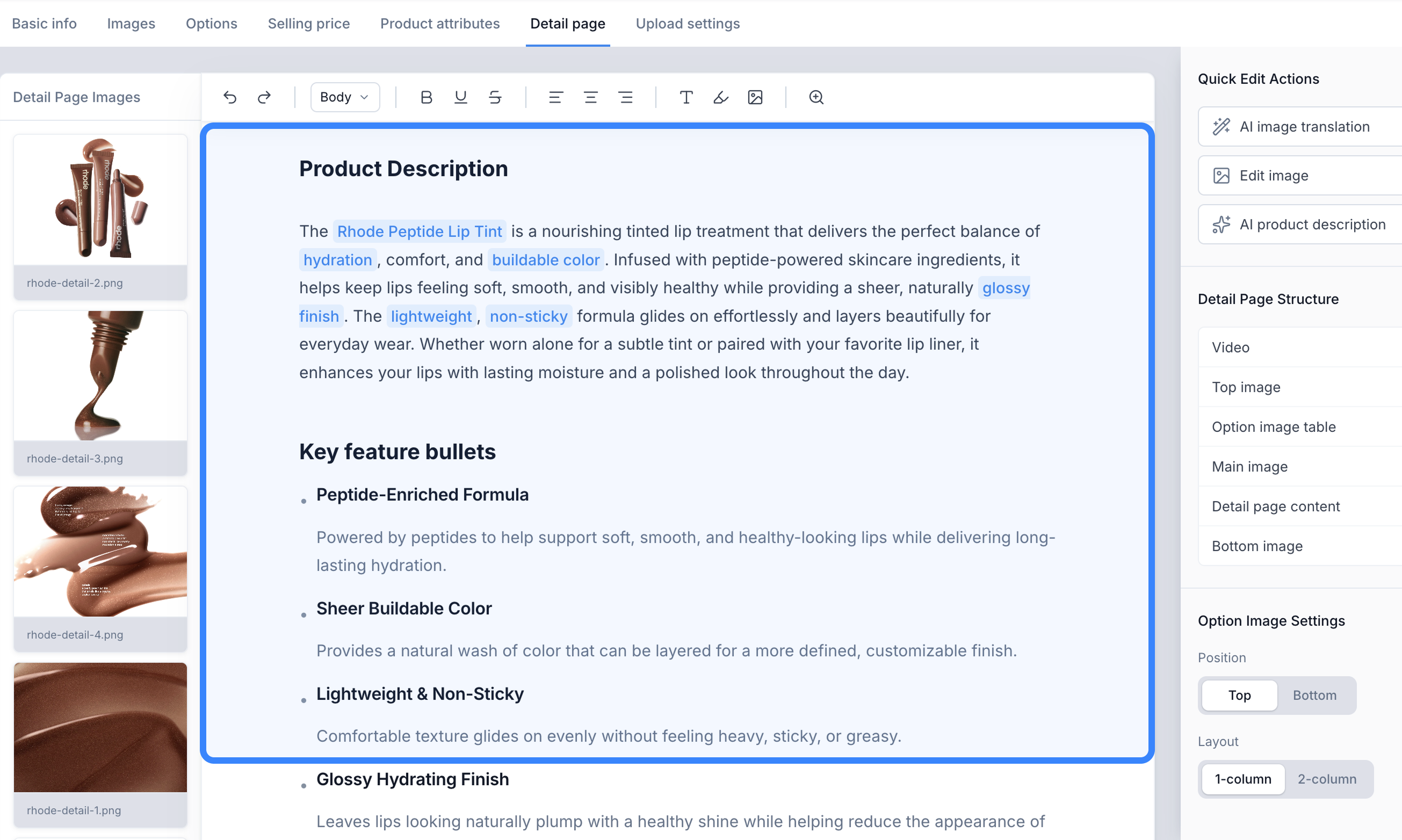Screen dimensions: 1402x840
Task: Select the text color tool
Action: (x=686, y=97)
